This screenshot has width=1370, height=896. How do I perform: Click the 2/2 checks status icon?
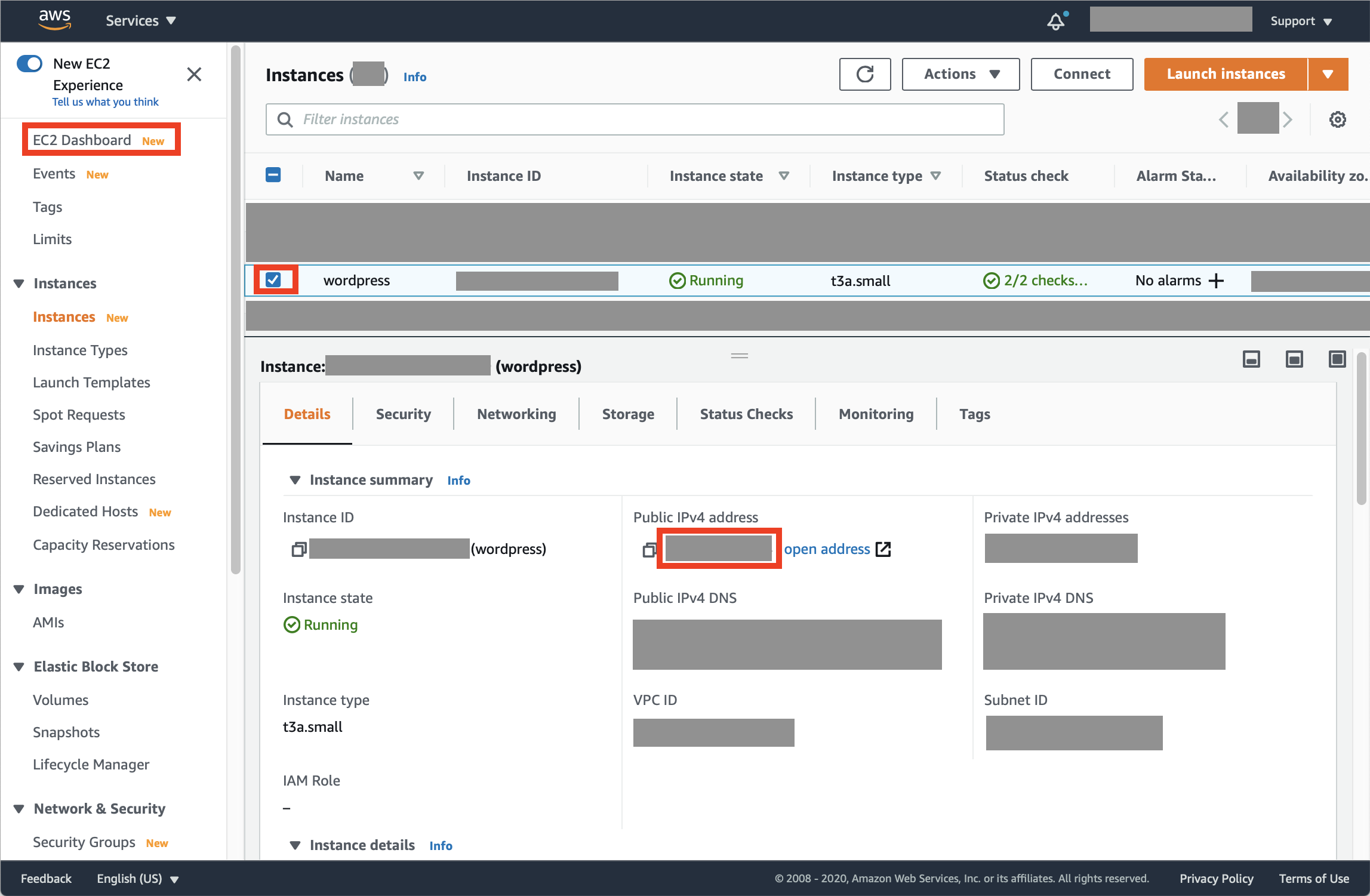(x=992, y=281)
